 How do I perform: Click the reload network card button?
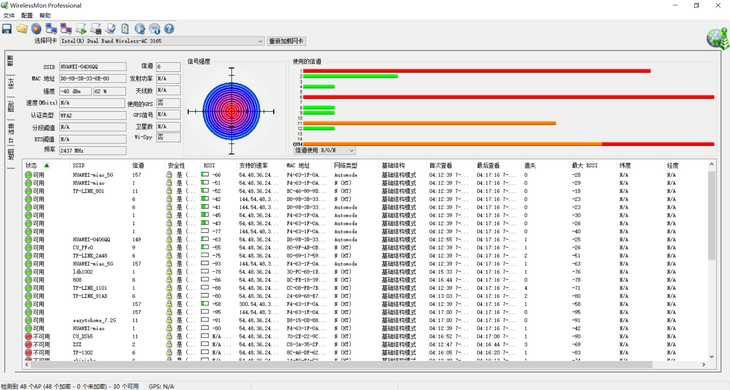coord(286,41)
